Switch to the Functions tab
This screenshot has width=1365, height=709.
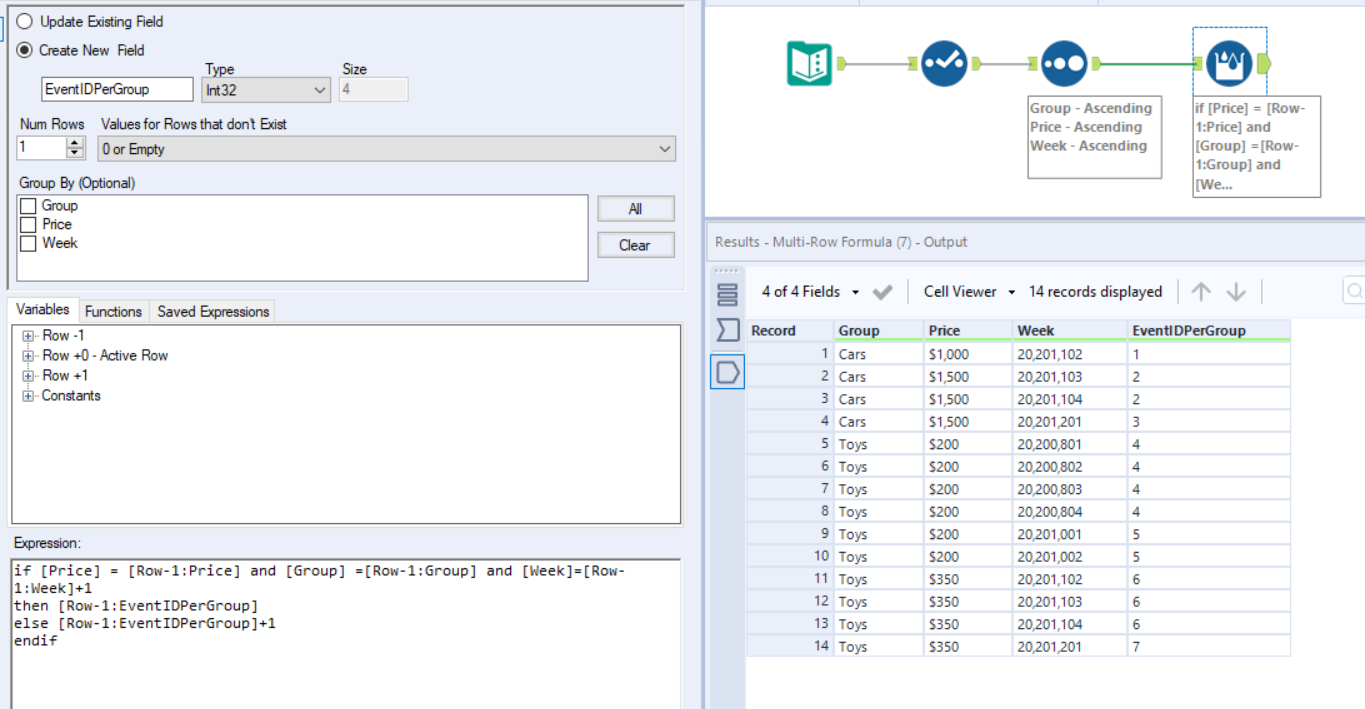click(x=113, y=312)
